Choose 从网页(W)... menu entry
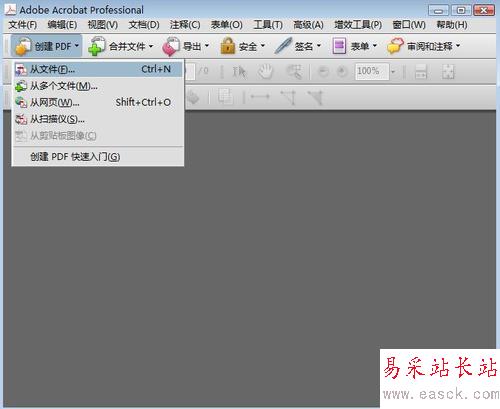Viewport: 500px width, 409px height. point(98,102)
